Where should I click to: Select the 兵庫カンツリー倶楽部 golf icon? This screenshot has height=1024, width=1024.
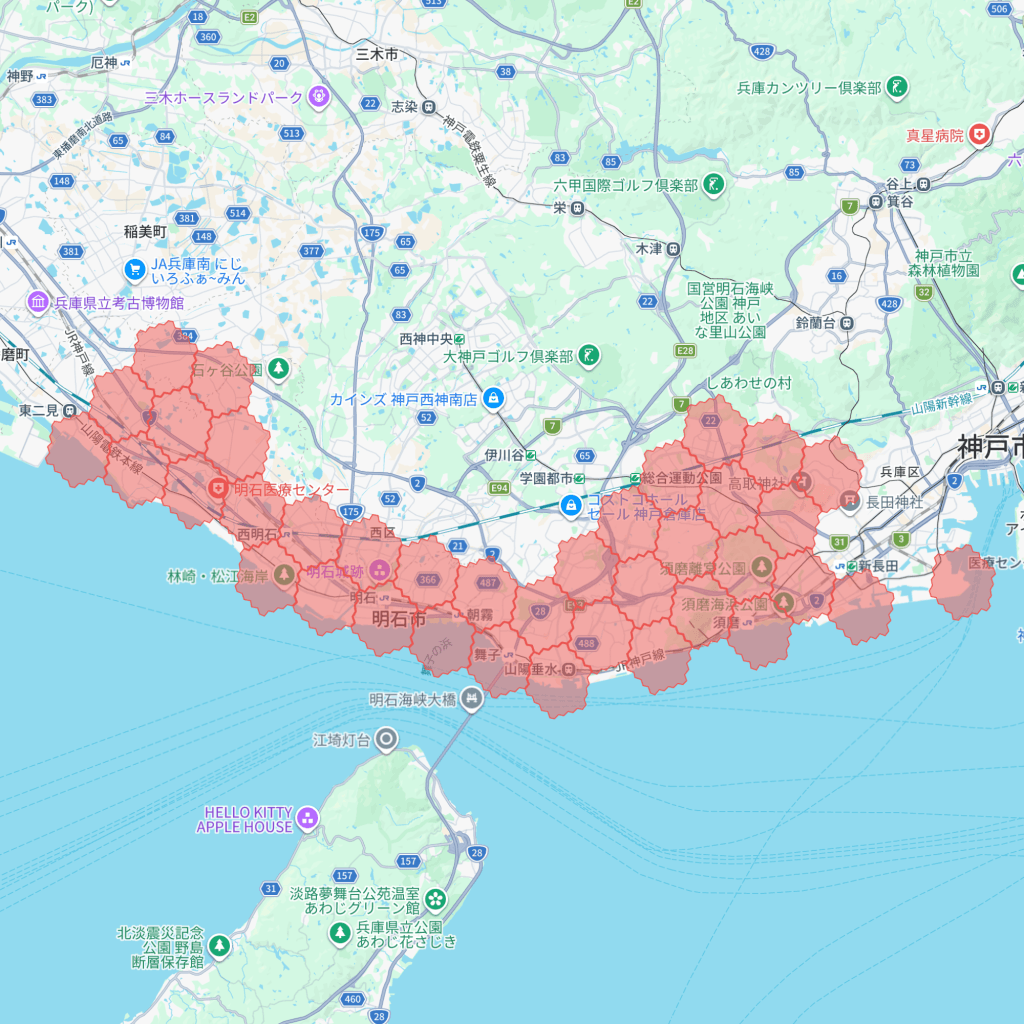coord(898,87)
